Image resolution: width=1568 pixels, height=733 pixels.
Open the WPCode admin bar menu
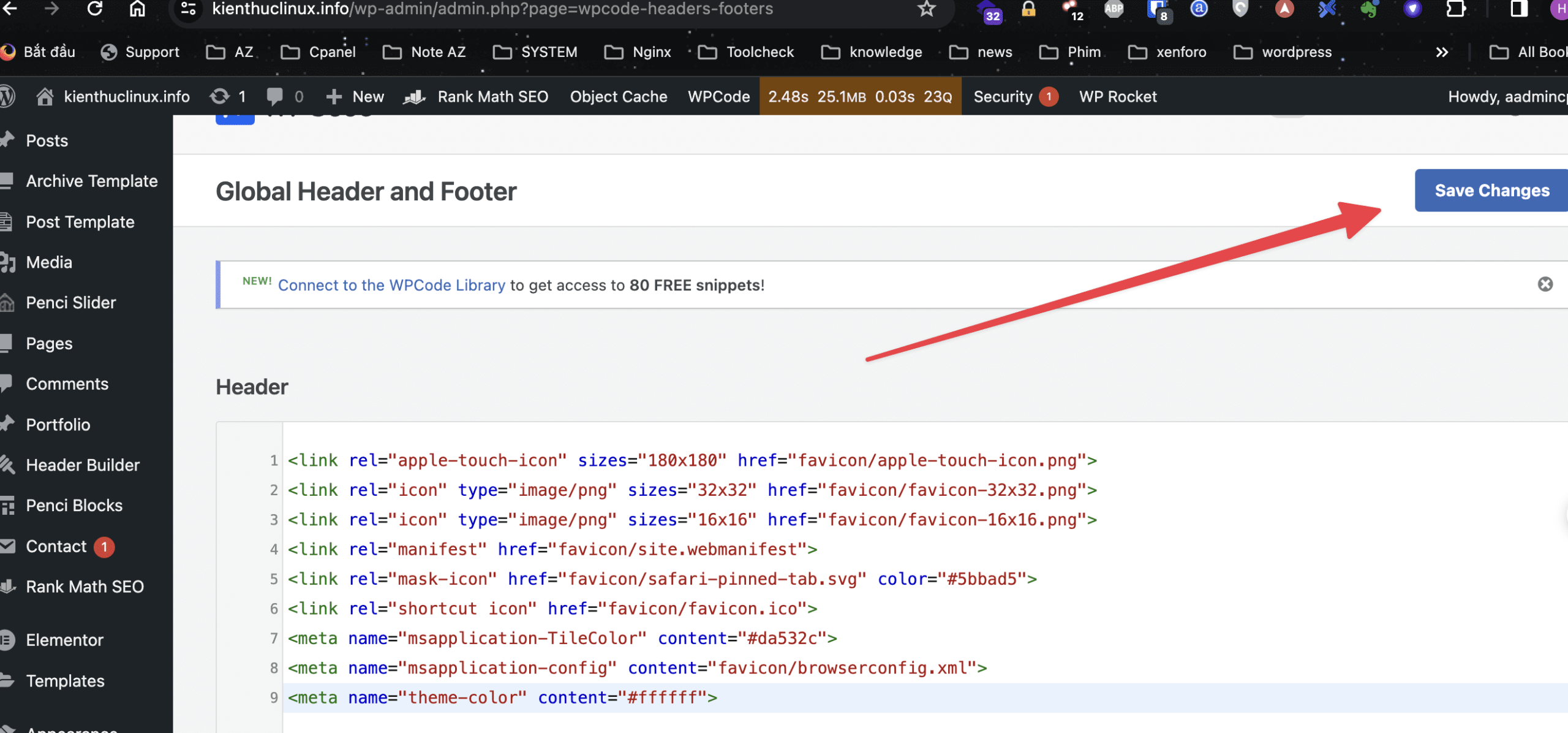pyautogui.click(x=718, y=97)
